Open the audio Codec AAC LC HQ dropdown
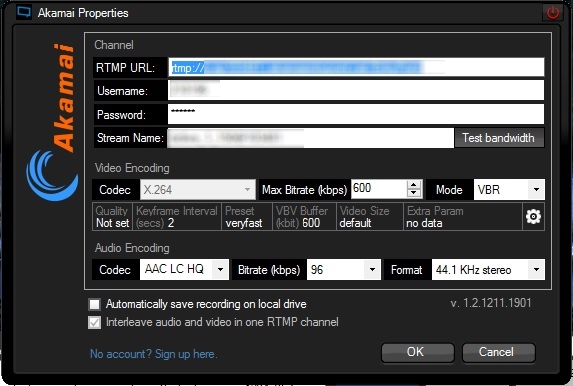This screenshot has height=386, width=573. [x=184, y=269]
